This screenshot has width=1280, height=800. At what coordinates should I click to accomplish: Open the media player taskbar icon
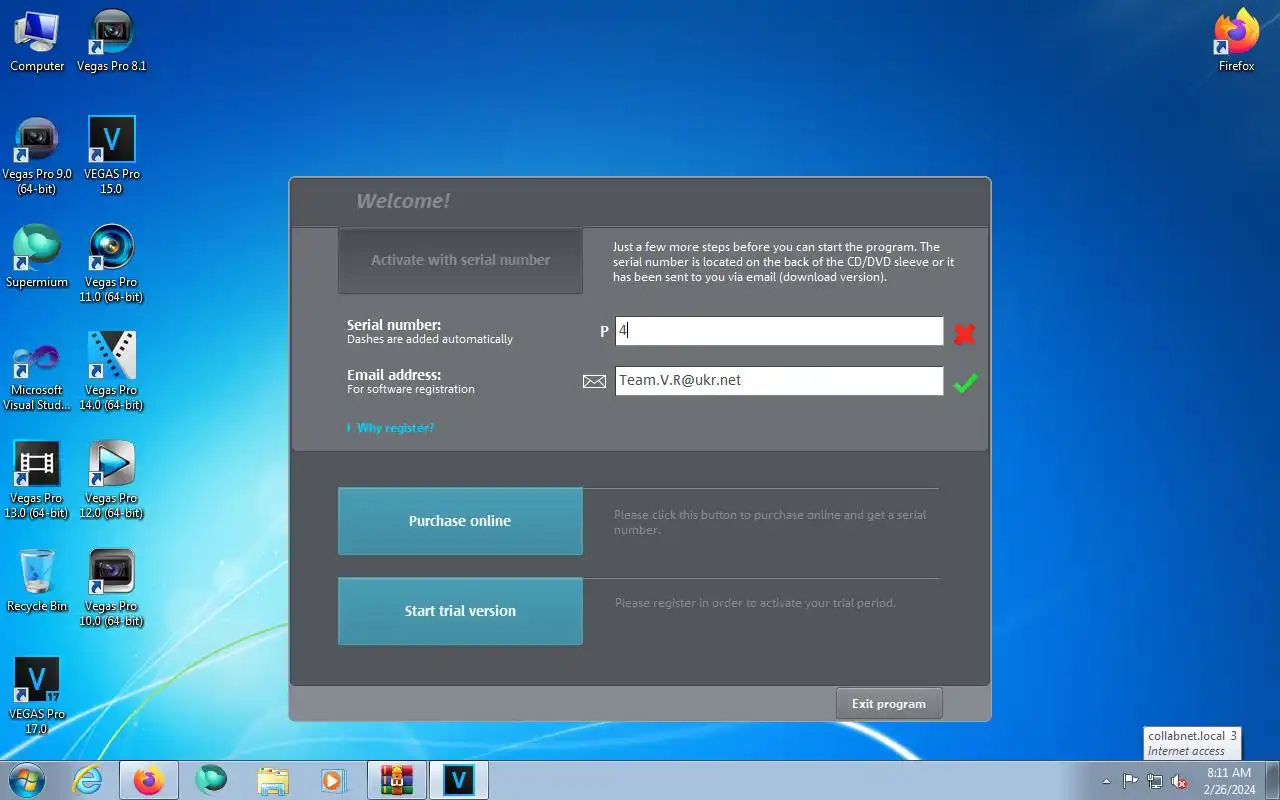333,780
